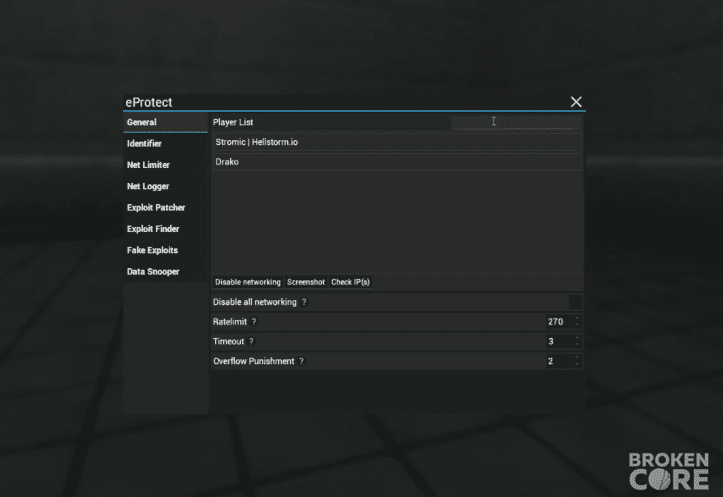723x497 pixels.
Task: Go to Exploit Patcher
Action: tap(165, 207)
